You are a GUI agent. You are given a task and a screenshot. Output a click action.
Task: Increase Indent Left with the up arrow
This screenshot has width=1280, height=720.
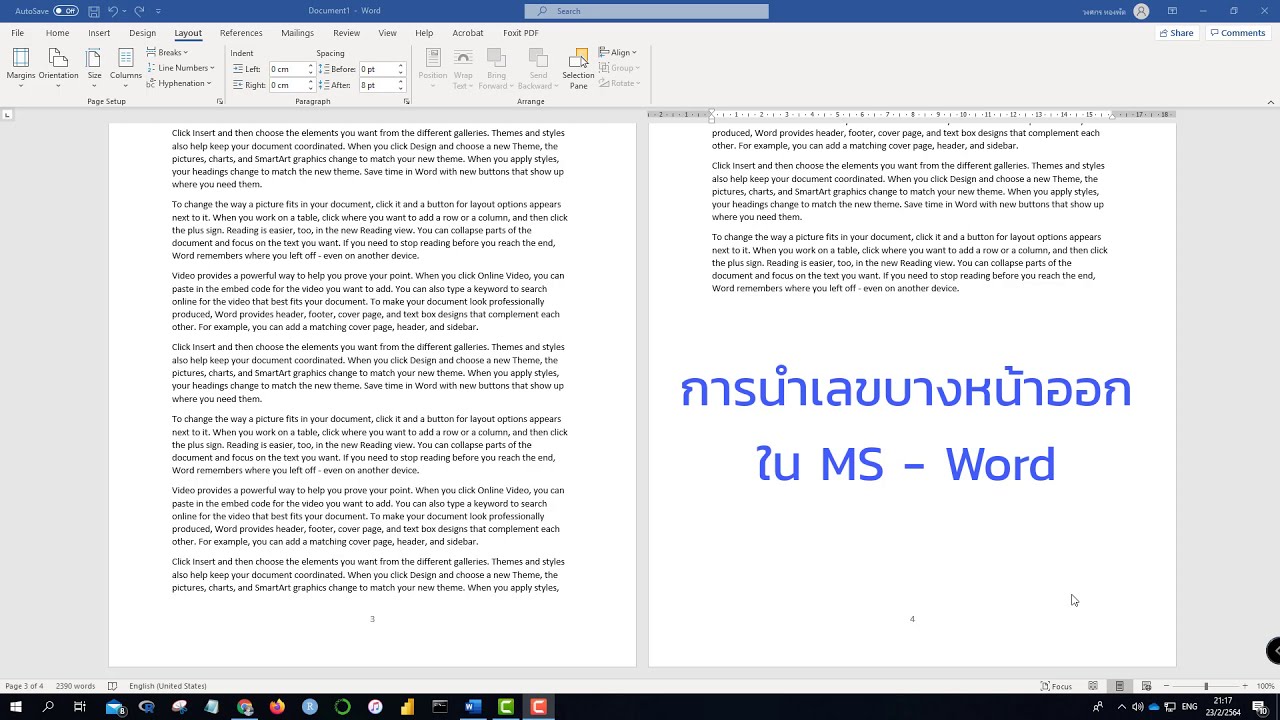[310, 66]
